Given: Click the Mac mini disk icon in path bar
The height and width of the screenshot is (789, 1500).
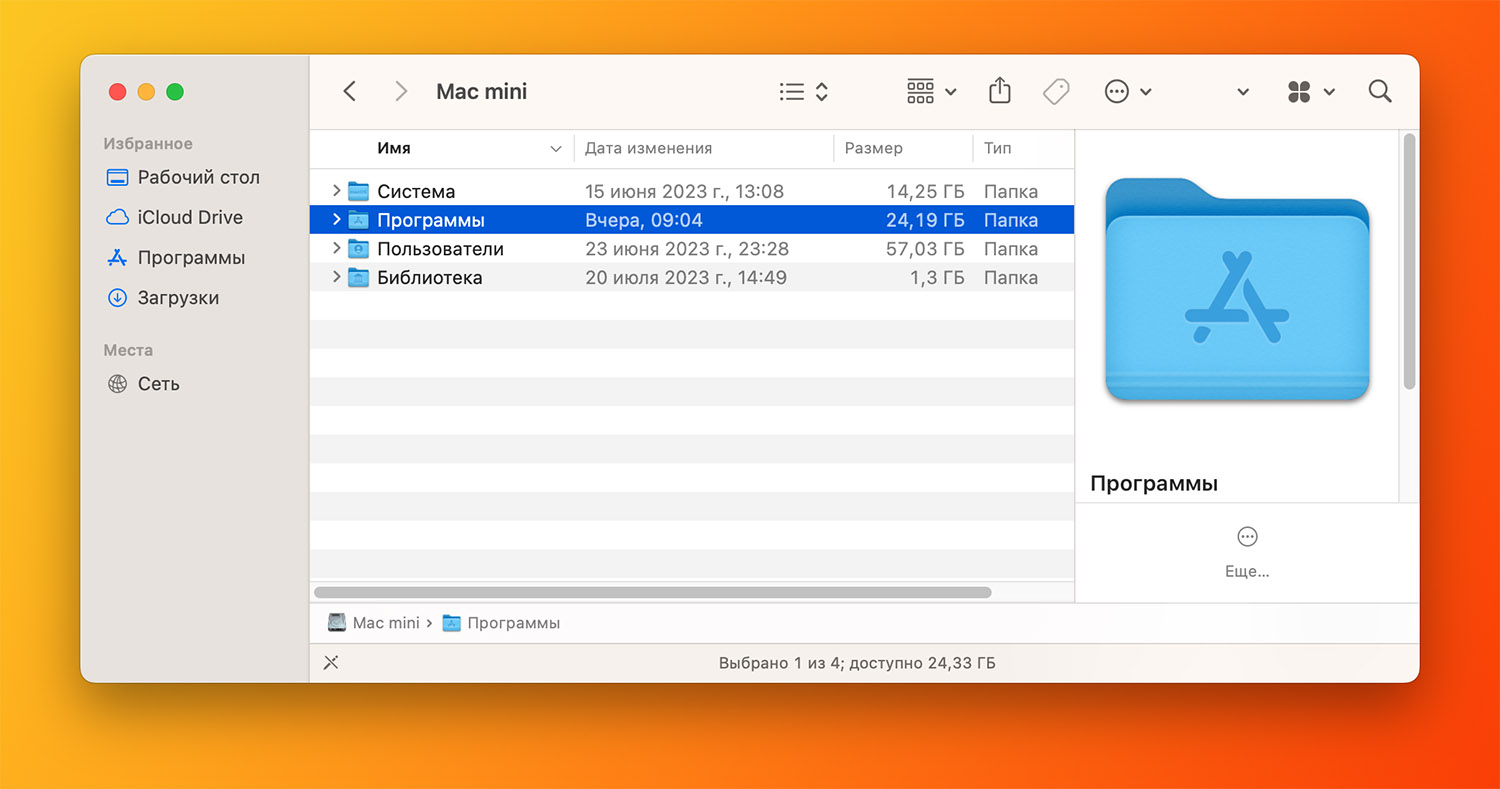Looking at the screenshot, I should tap(337, 622).
